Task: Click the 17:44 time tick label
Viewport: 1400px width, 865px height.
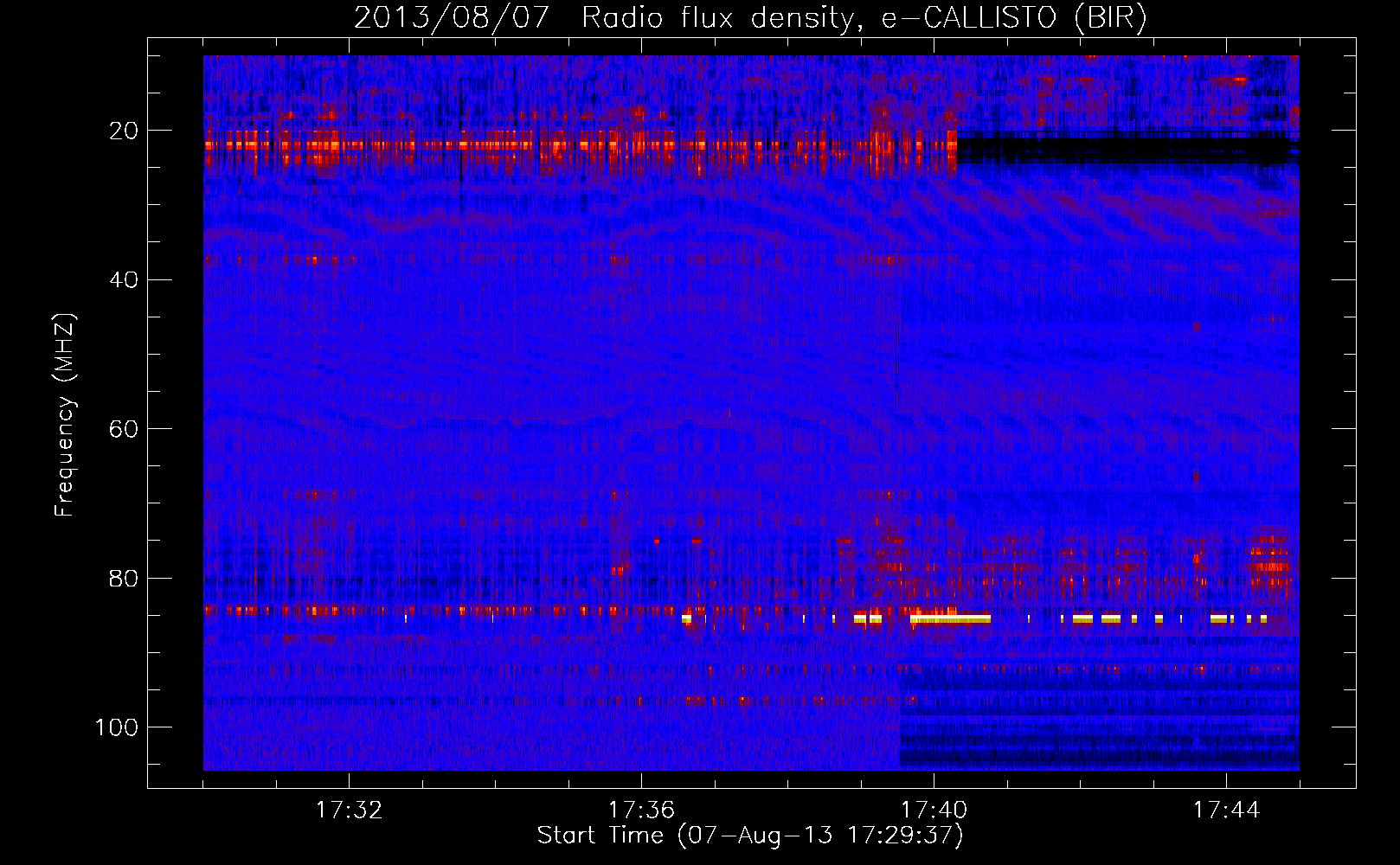Action: click(1226, 811)
